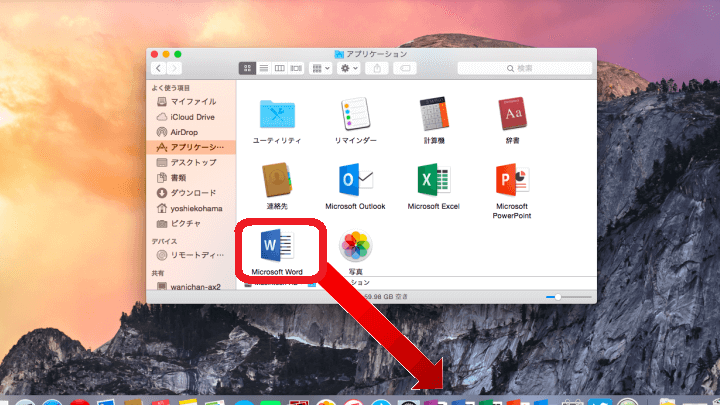Click the アプリケーション window title

tap(377, 54)
